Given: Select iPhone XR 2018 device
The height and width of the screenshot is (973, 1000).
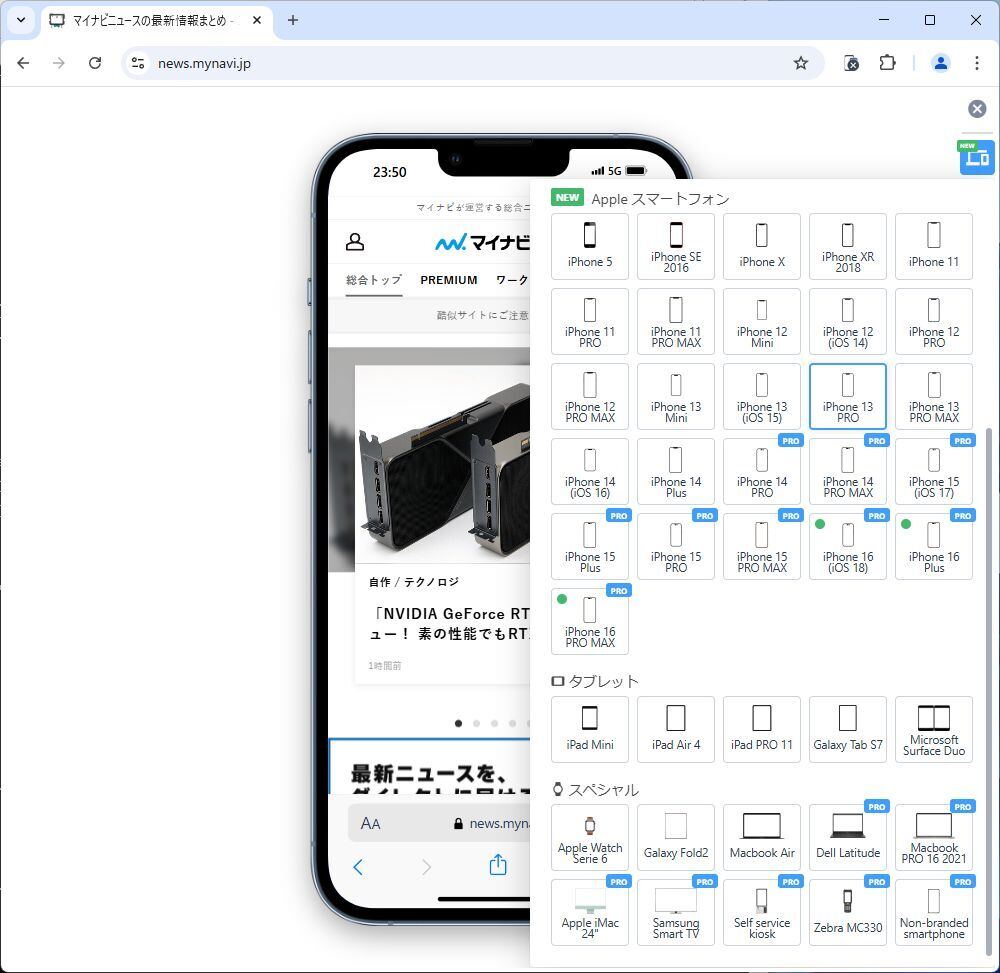Looking at the screenshot, I should pos(848,246).
